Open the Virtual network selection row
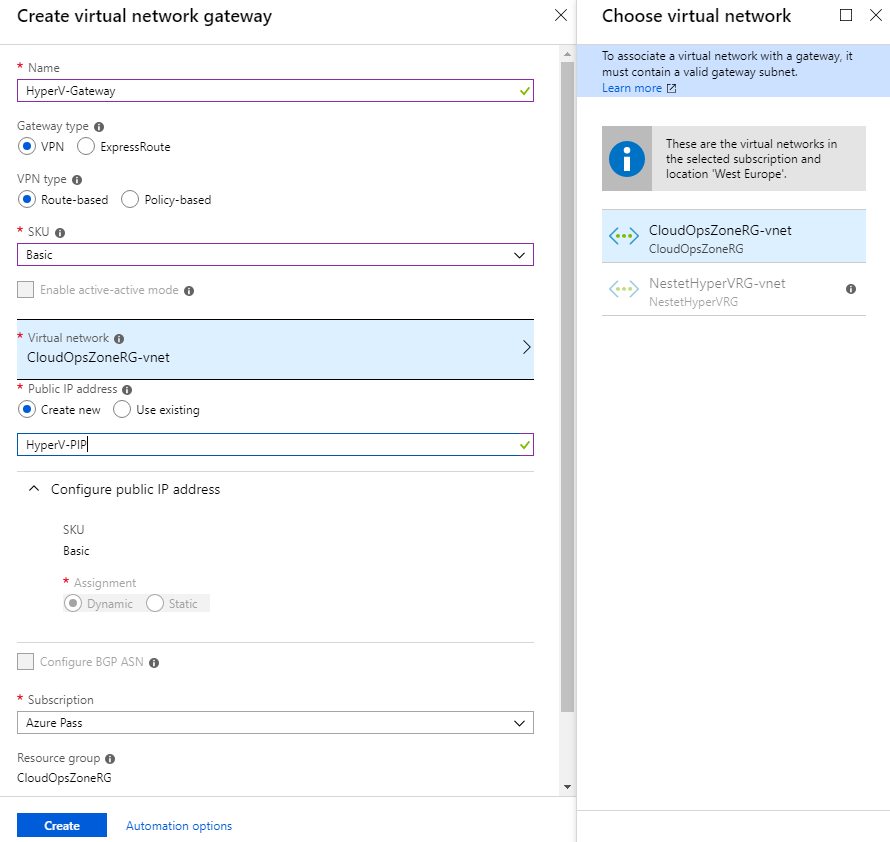Viewport: 890px width, 842px height. 275,349
